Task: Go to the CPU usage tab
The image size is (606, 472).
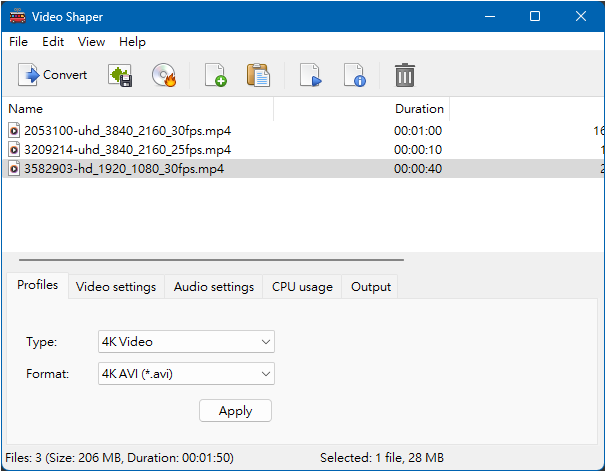Action: point(302,287)
